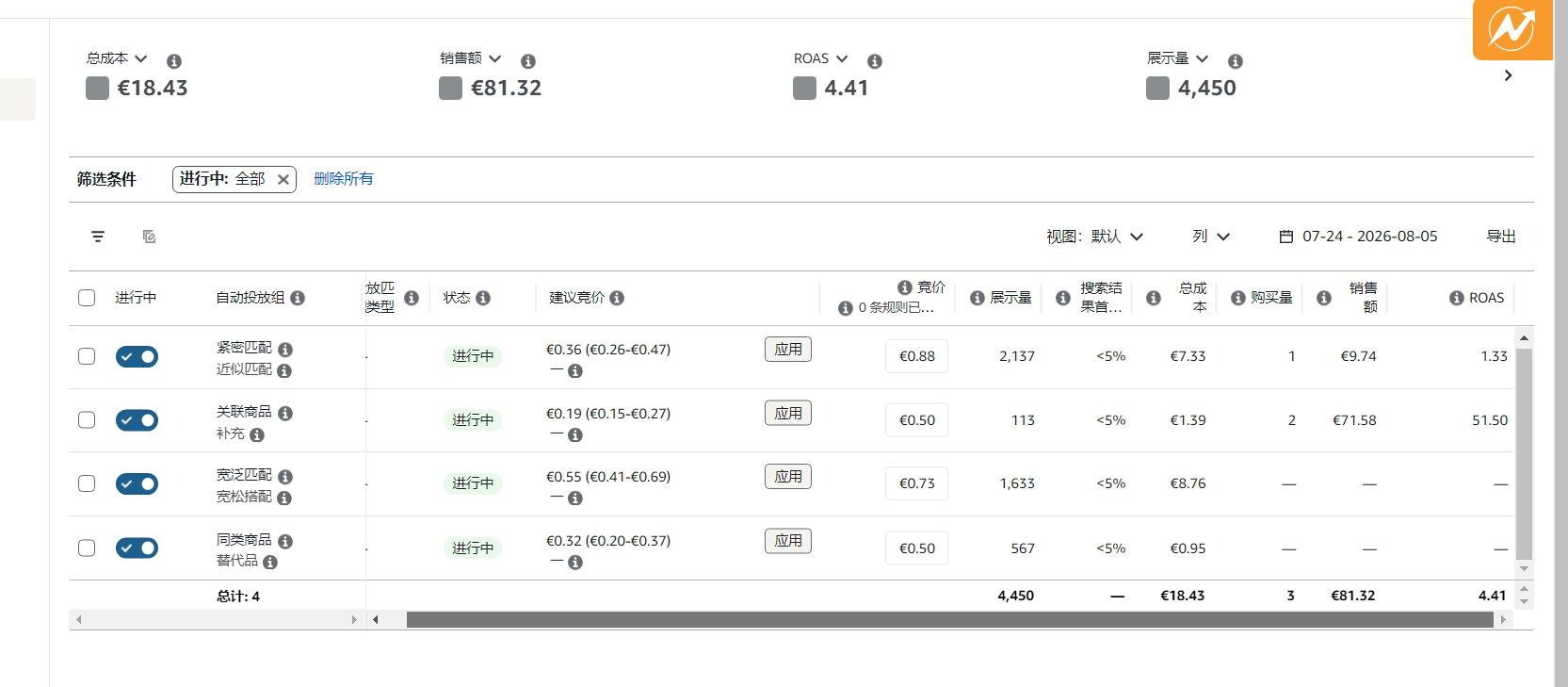Click the vertical scrollbar up arrow
The height and width of the screenshot is (687, 1568).
pos(1524,337)
